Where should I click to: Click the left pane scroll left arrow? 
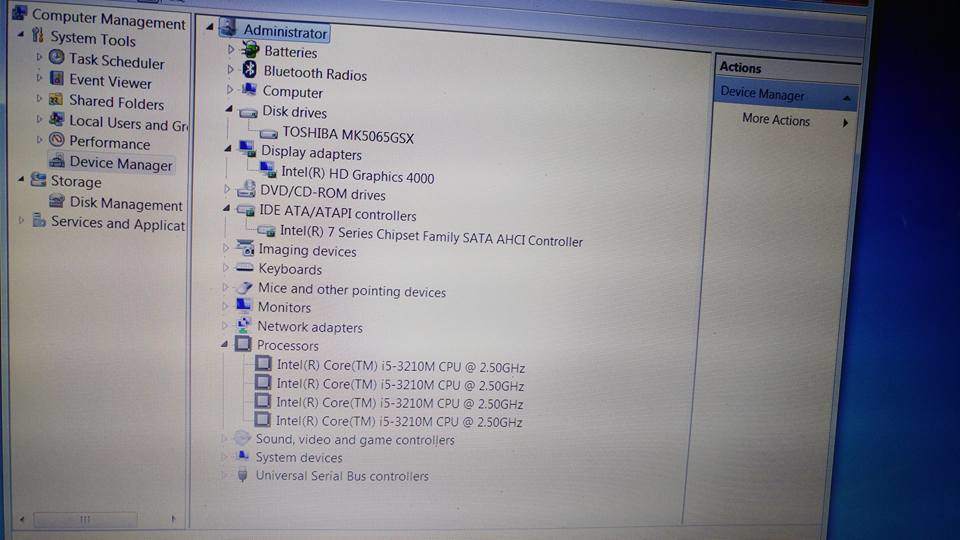click(22, 520)
